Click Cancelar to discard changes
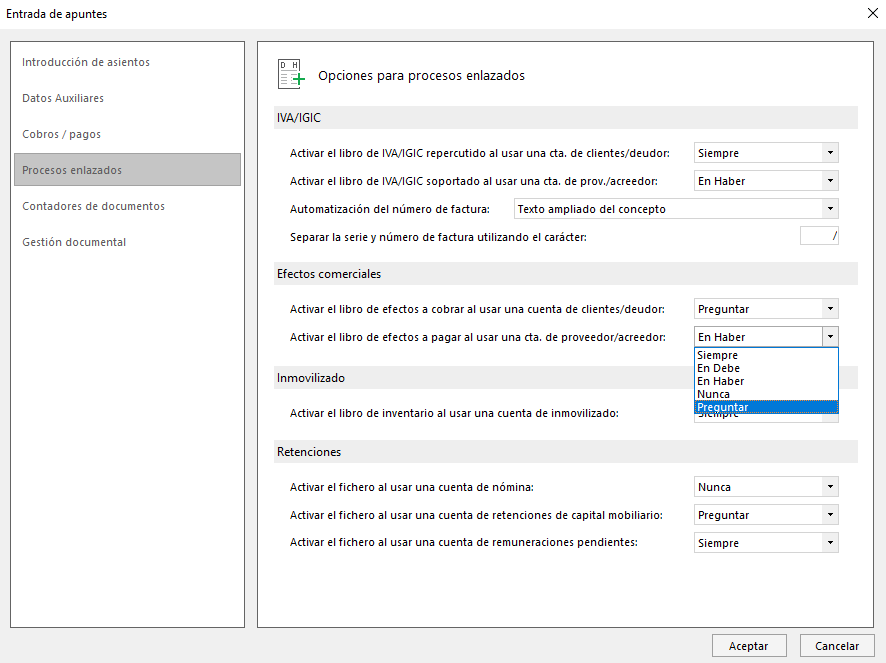The height and width of the screenshot is (663, 886). point(837,645)
